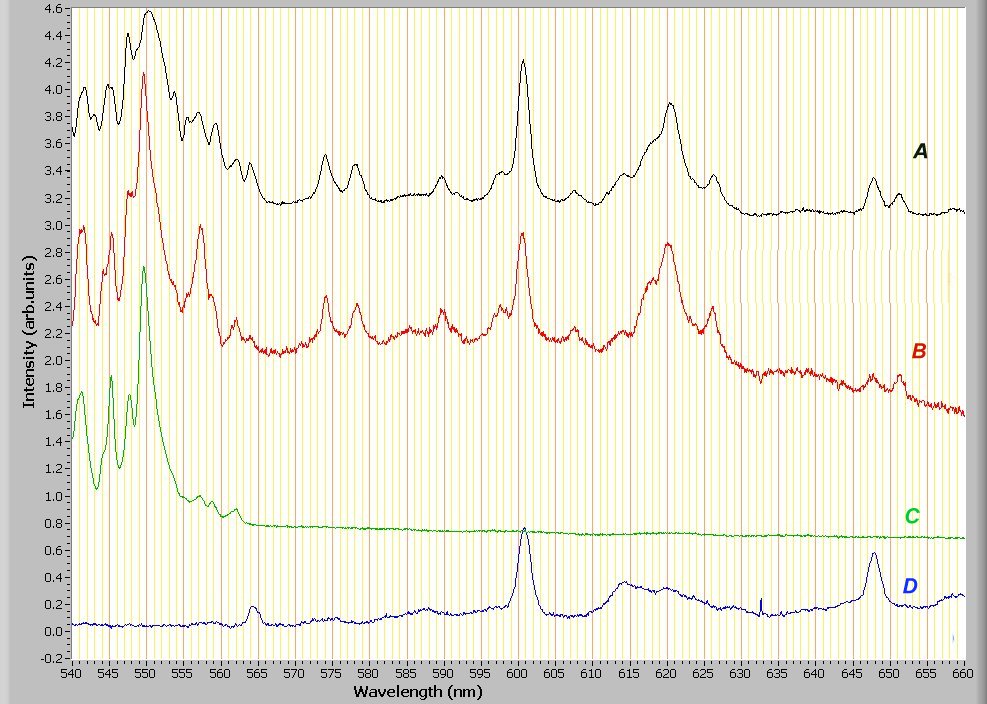
Task: Click the green curve label C
Action: (912, 517)
